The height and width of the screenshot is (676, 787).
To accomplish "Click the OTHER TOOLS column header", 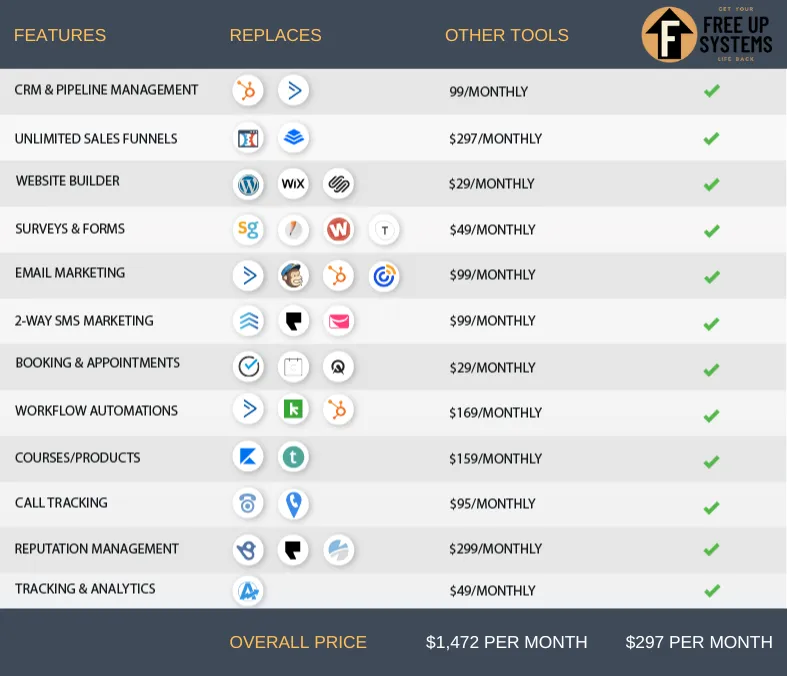I will click(506, 35).
